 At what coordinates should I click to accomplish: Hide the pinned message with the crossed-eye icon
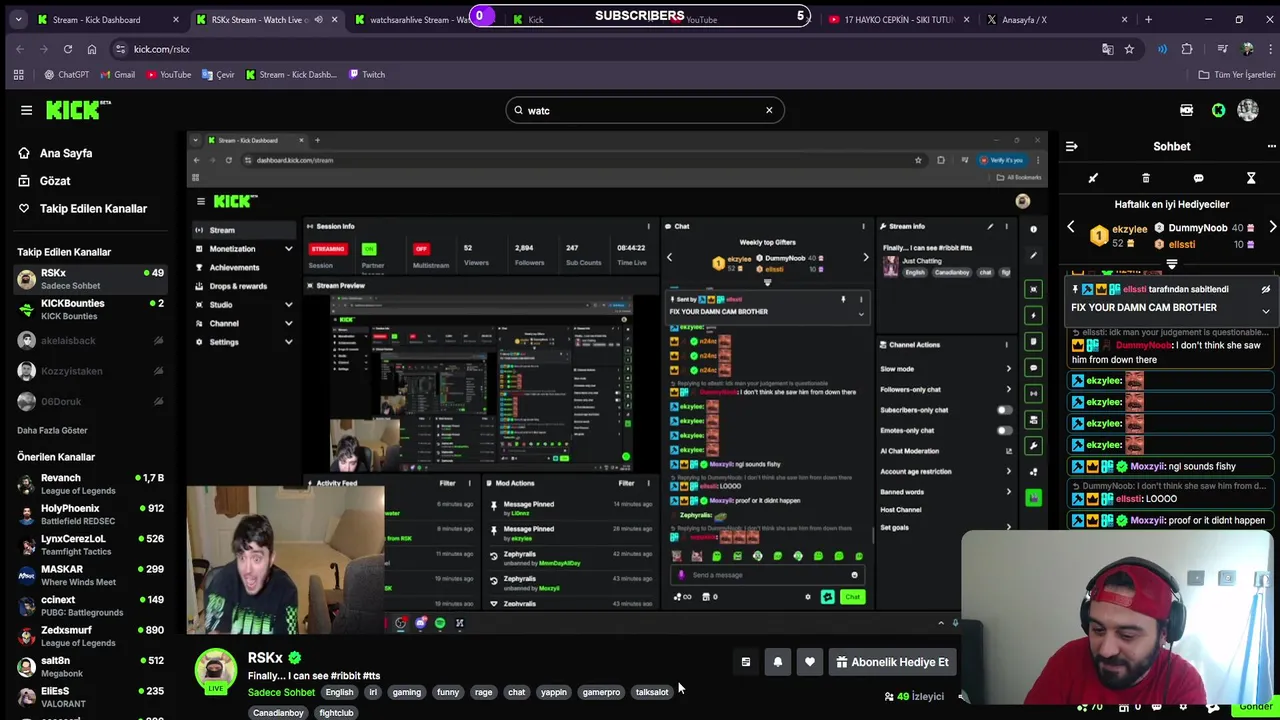[1265, 289]
